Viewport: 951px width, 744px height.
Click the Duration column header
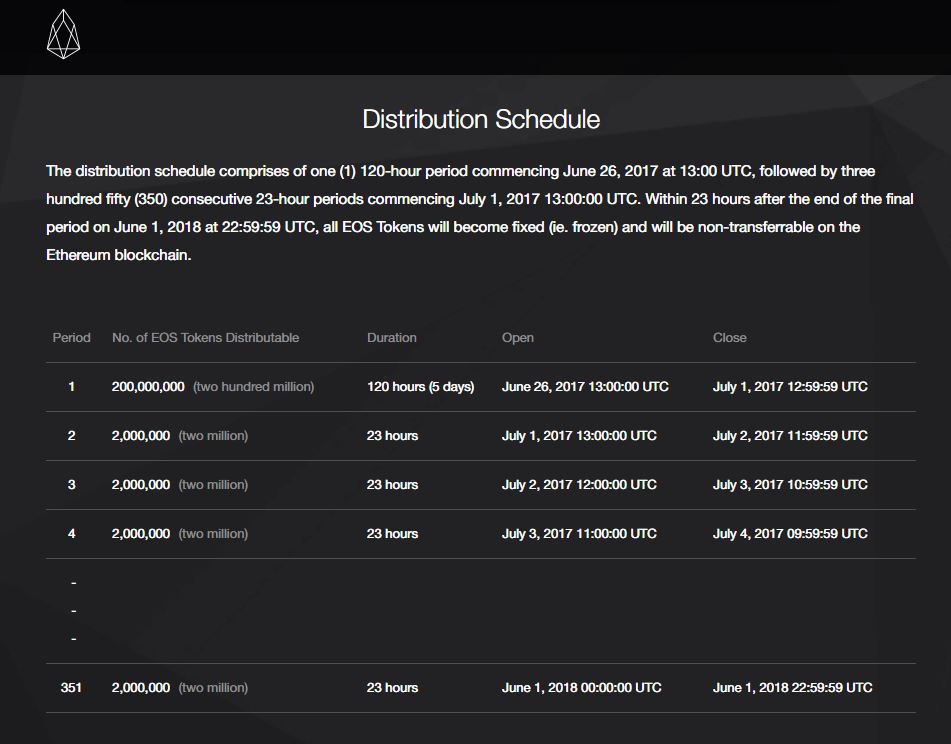392,338
